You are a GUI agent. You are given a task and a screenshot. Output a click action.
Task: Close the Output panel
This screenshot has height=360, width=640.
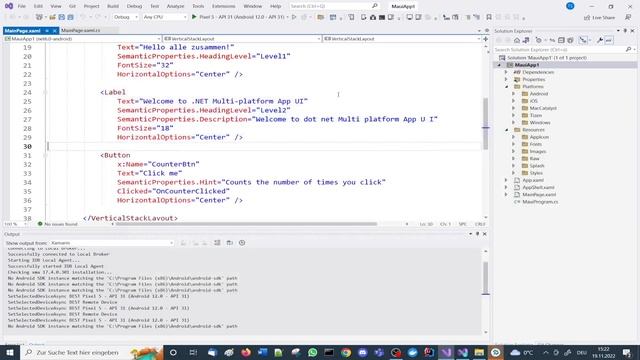pos(484,234)
